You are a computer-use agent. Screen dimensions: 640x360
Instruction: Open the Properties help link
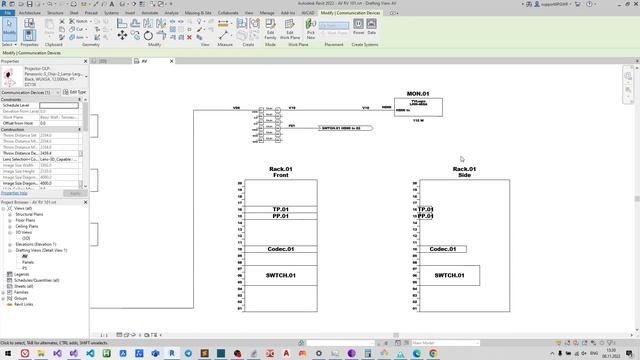[14, 193]
